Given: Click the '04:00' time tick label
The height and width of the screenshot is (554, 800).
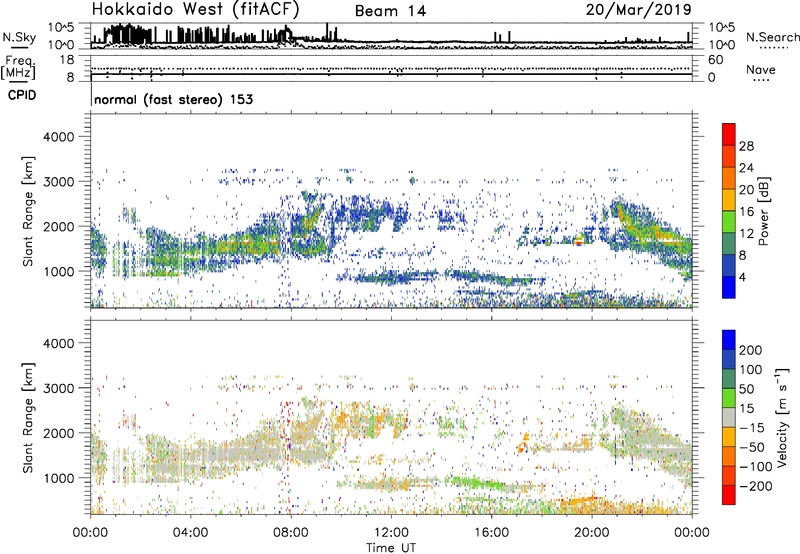Looking at the screenshot, I should 190,533.
